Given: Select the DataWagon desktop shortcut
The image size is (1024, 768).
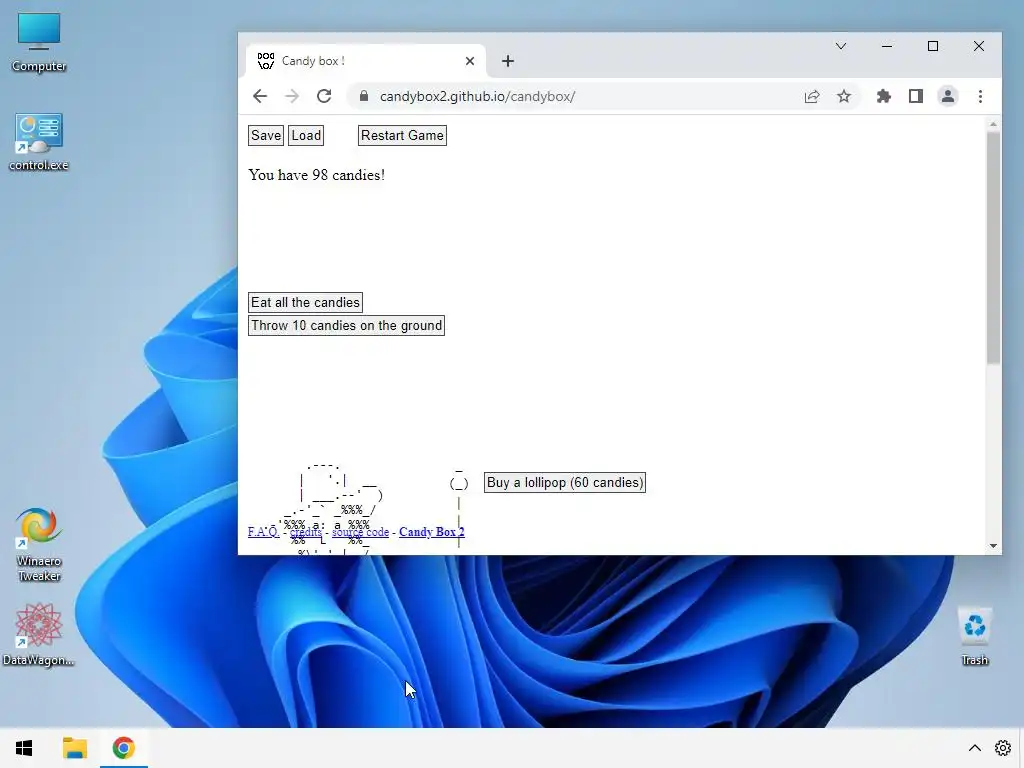Looking at the screenshot, I should (x=39, y=634).
